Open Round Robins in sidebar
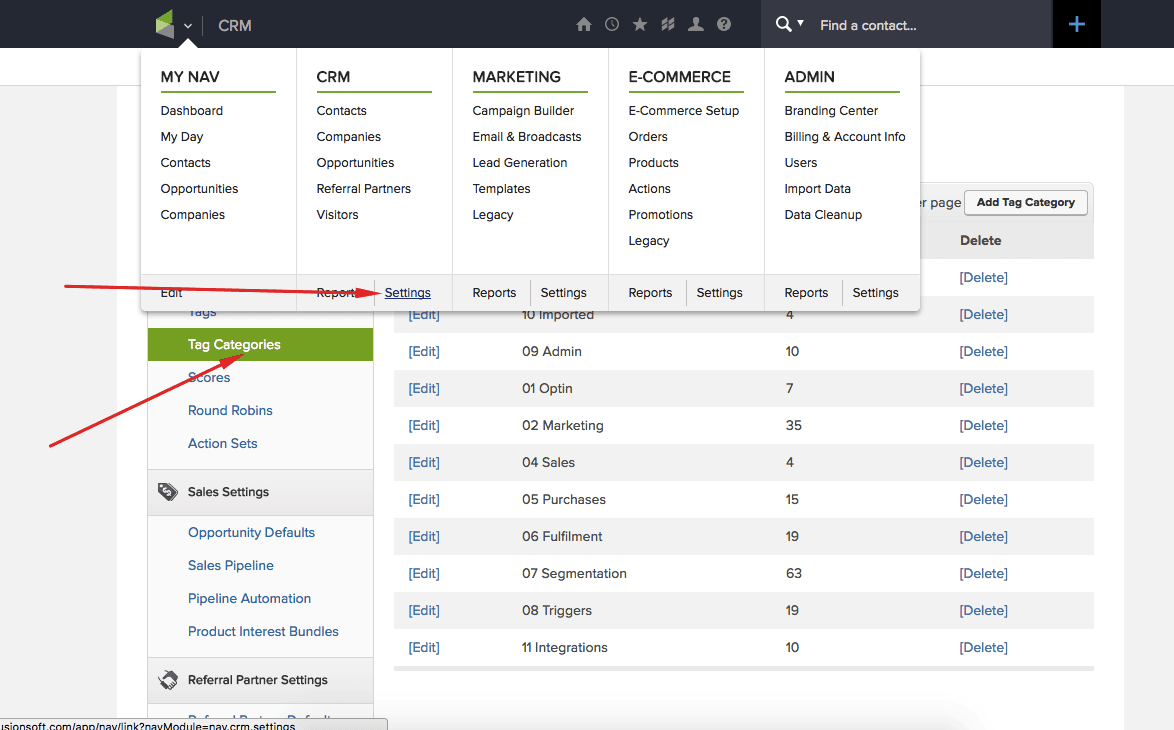 (x=230, y=410)
